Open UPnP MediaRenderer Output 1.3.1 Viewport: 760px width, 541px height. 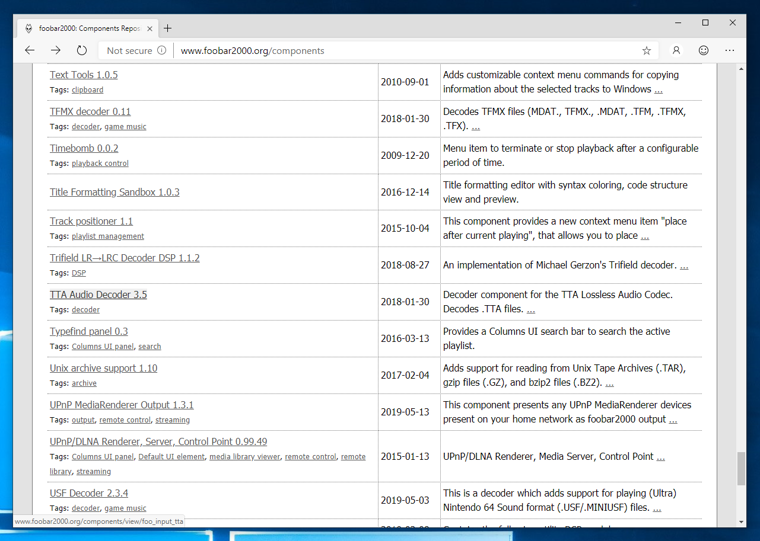pyautogui.click(x=121, y=405)
